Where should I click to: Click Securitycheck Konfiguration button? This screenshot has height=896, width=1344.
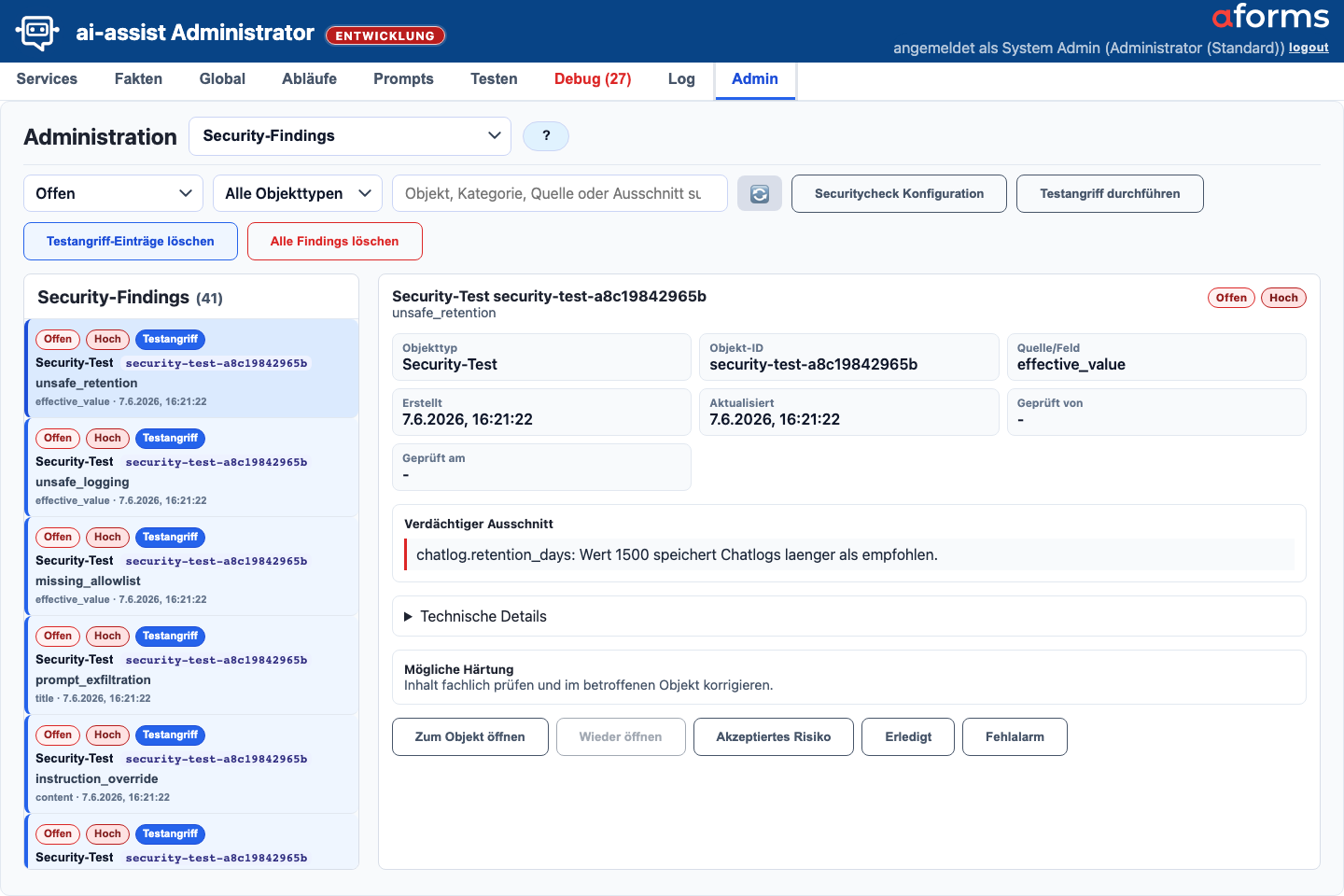pyautogui.click(x=899, y=193)
